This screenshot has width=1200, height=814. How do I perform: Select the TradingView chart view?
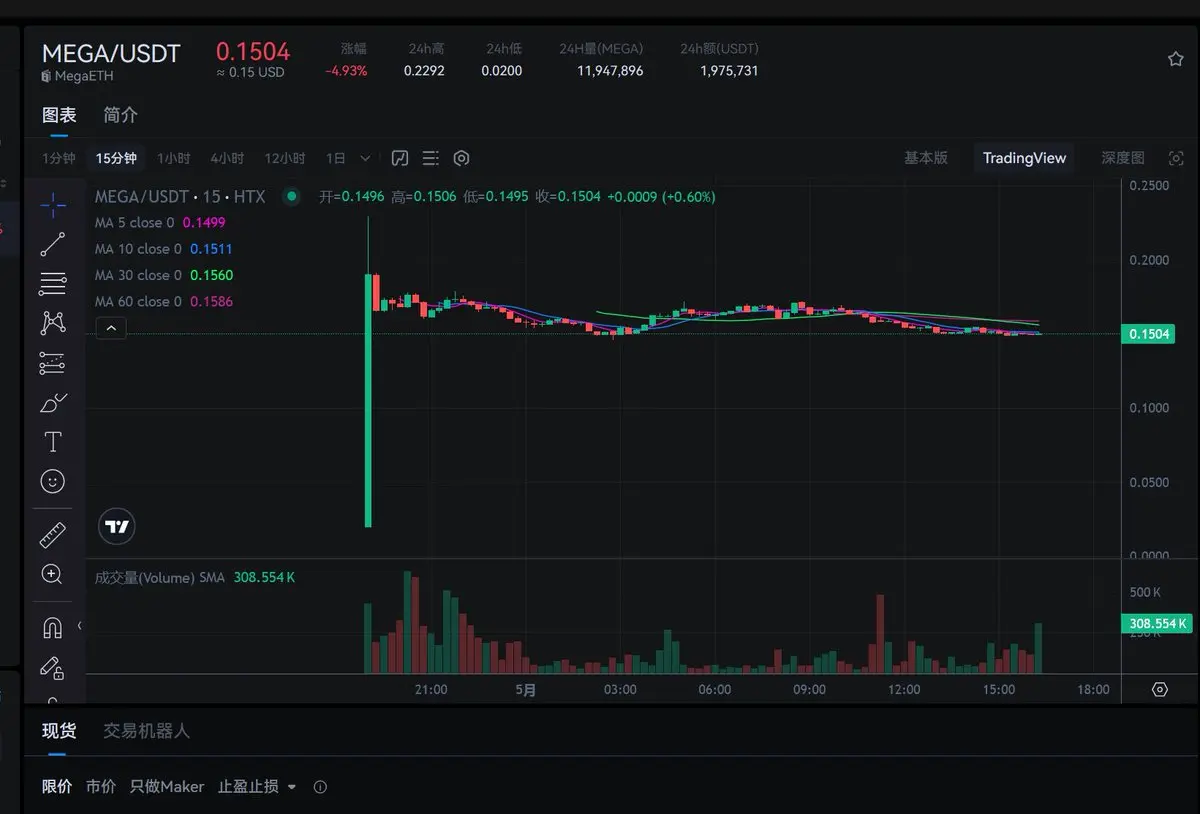tap(1024, 158)
